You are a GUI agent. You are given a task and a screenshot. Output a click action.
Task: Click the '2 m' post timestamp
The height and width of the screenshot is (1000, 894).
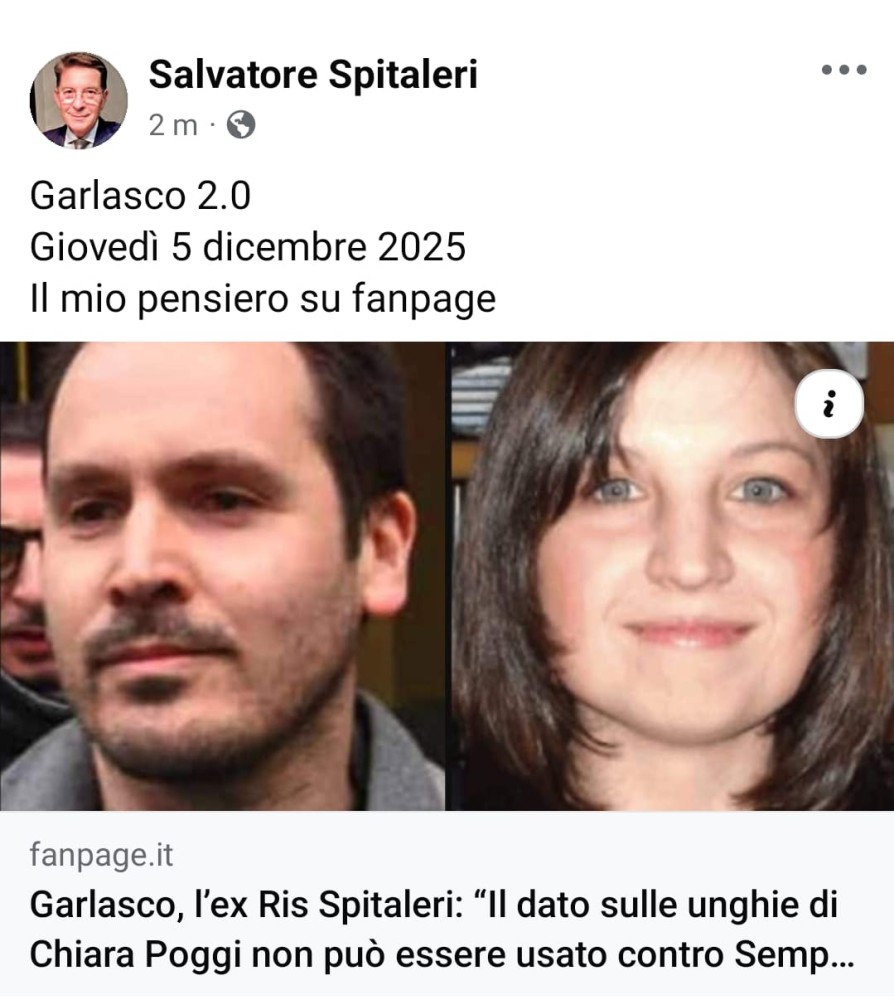click(x=173, y=125)
